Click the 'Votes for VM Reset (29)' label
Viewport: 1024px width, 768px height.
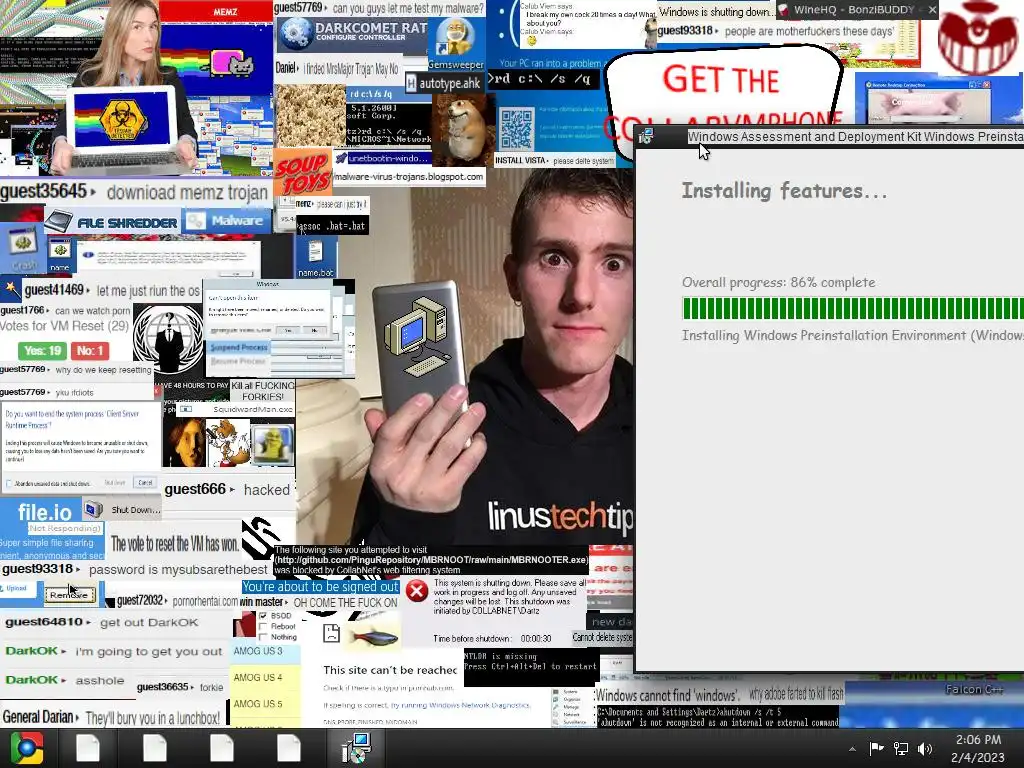[65, 326]
